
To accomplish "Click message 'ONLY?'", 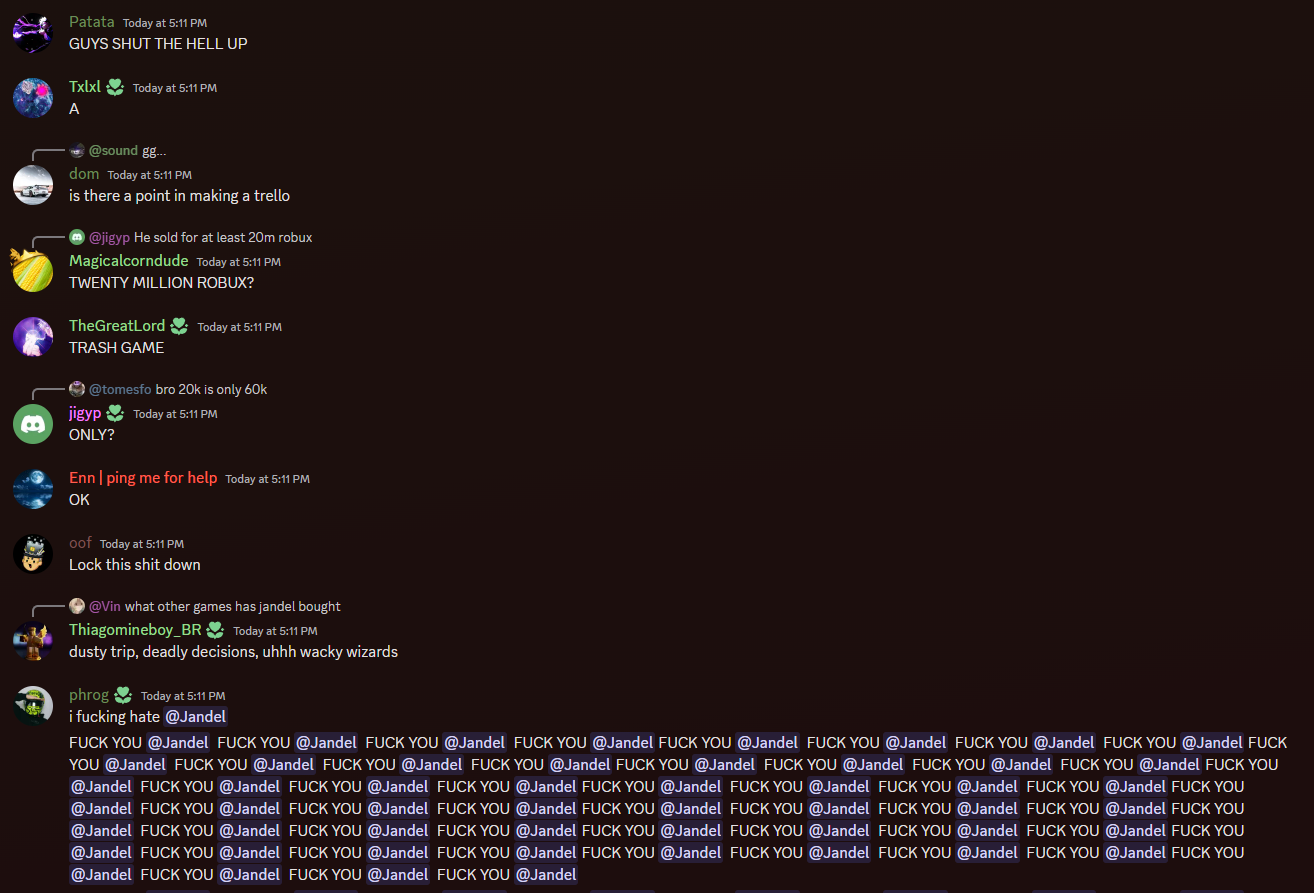I will tap(92, 435).
